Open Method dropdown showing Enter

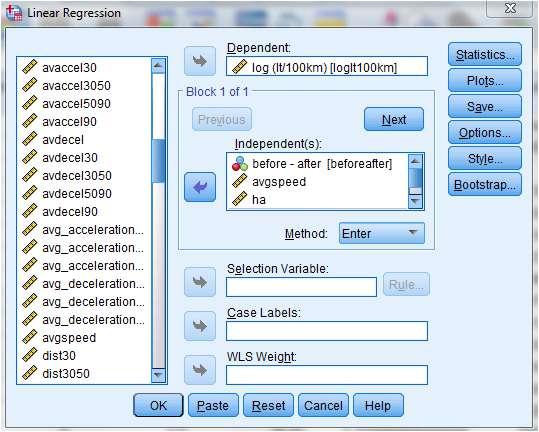[x=382, y=233]
